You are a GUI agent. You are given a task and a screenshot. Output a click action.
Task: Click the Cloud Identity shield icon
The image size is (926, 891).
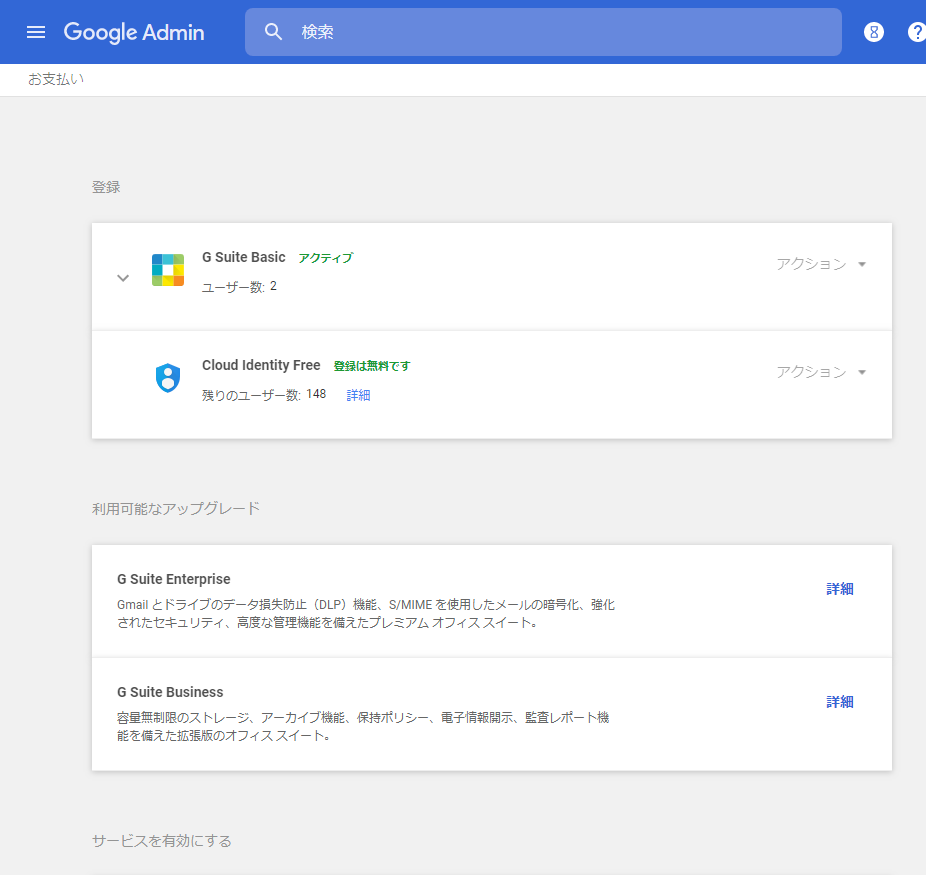tap(168, 378)
